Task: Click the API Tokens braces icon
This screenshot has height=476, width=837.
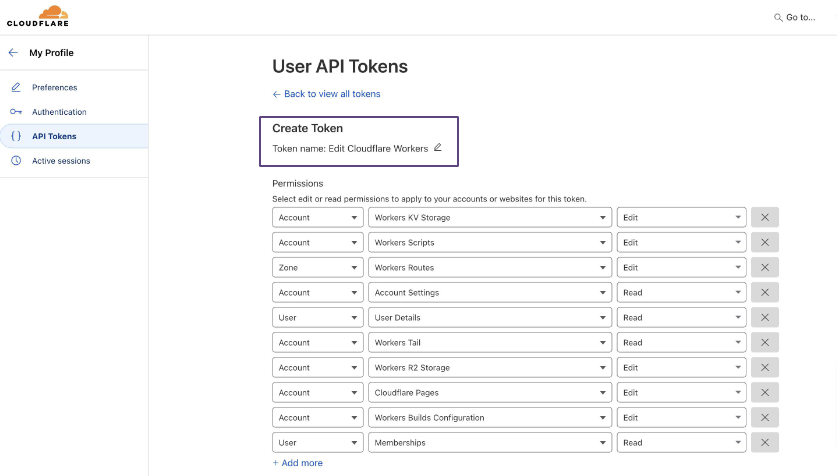Action: pyautogui.click(x=16, y=136)
